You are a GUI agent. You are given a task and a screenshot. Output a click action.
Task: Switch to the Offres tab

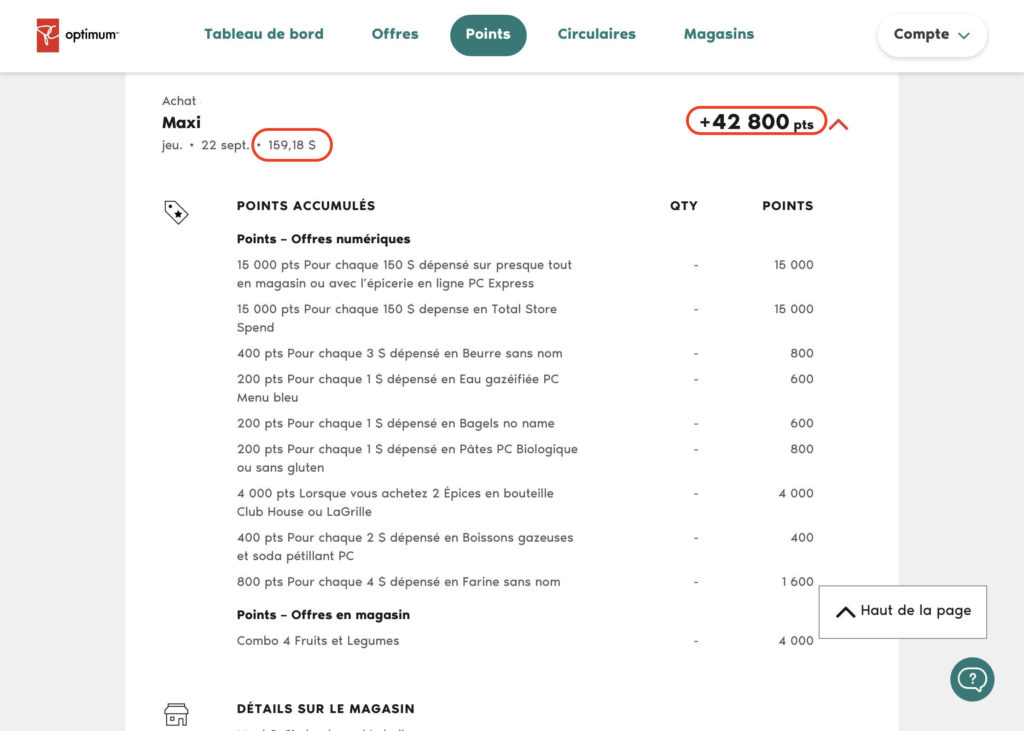(x=395, y=34)
